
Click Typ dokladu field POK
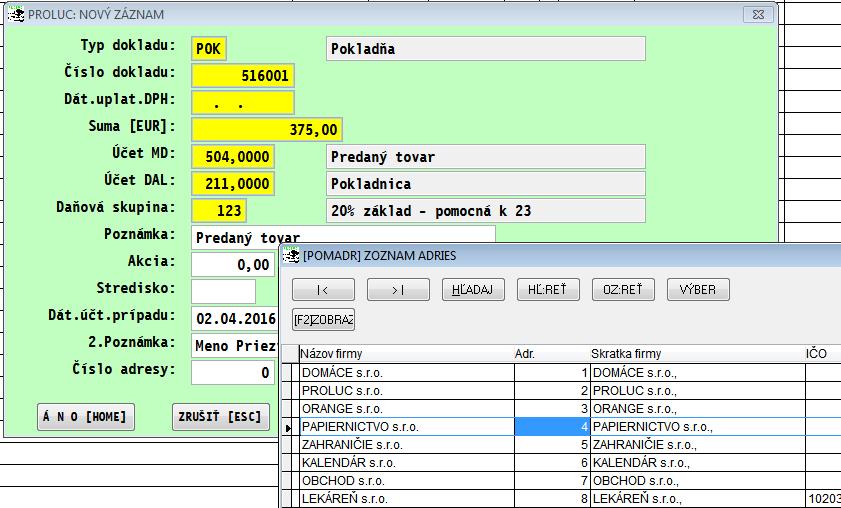[209, 49]
